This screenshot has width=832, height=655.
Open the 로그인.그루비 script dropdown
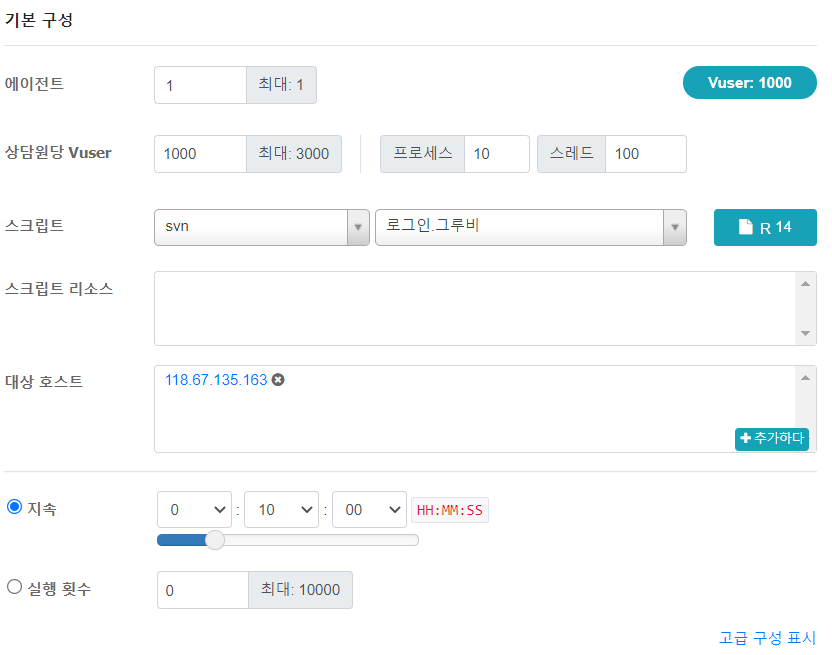point(531,227)
